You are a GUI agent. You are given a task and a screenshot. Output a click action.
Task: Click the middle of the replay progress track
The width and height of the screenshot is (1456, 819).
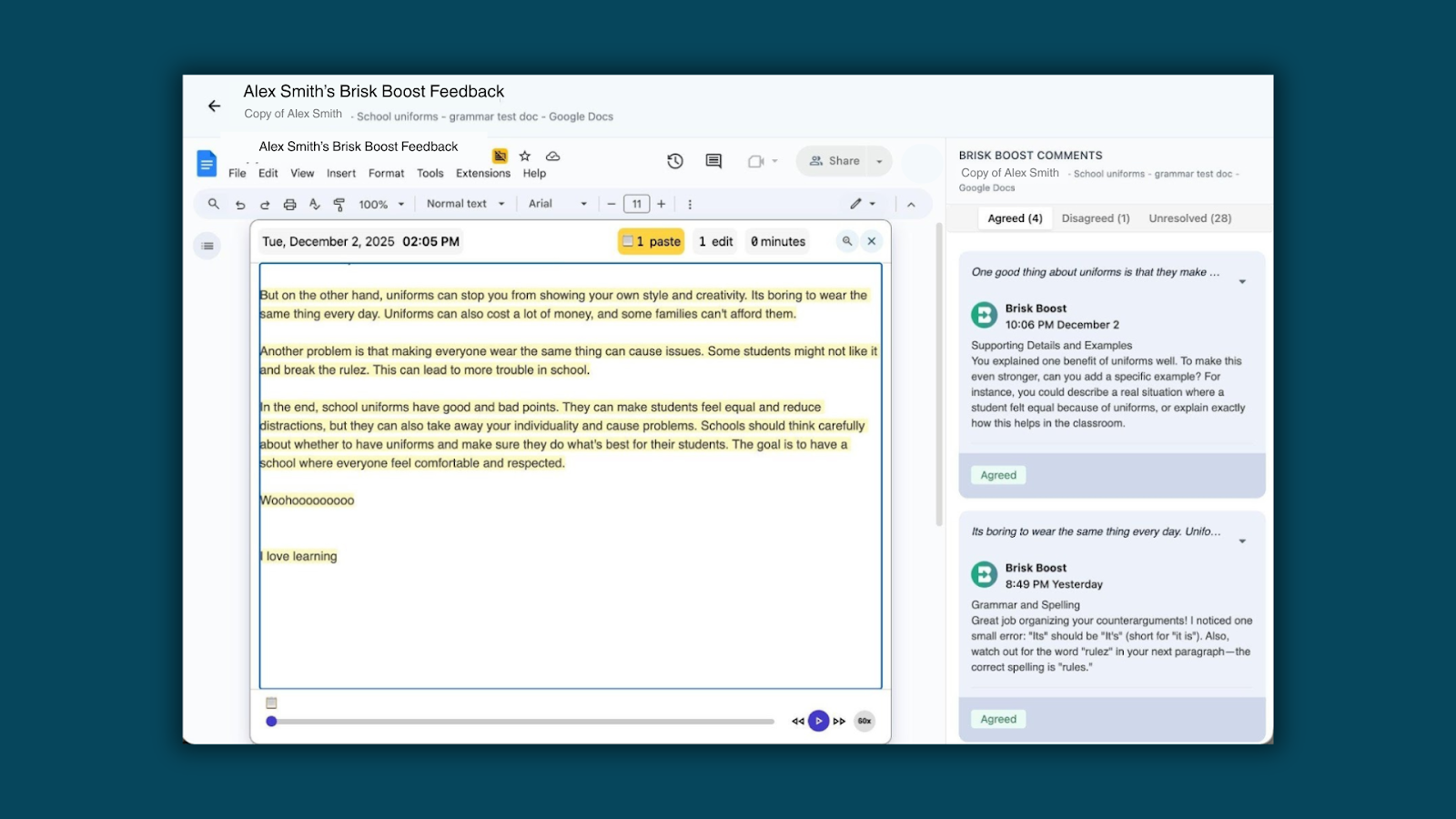522,722
